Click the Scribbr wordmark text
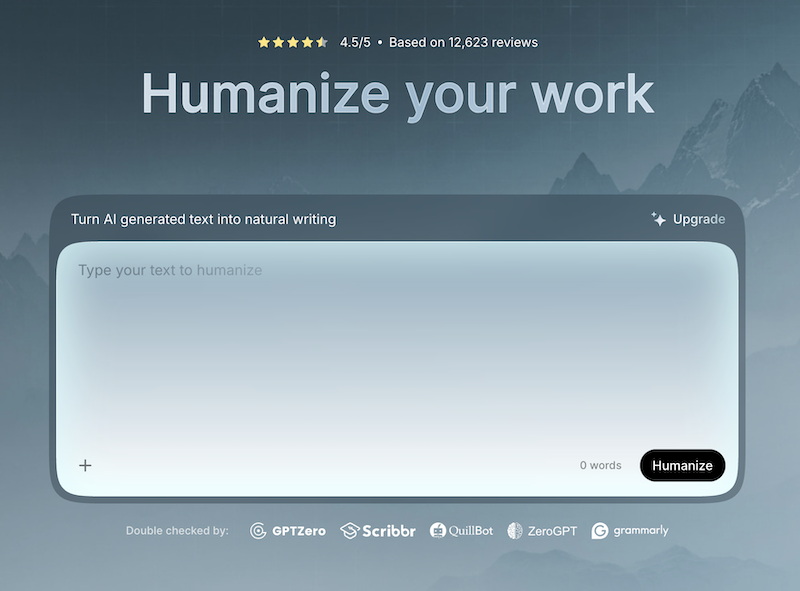Image resolution: width=800 pixels, height=591 pixels. coord(389,531)
